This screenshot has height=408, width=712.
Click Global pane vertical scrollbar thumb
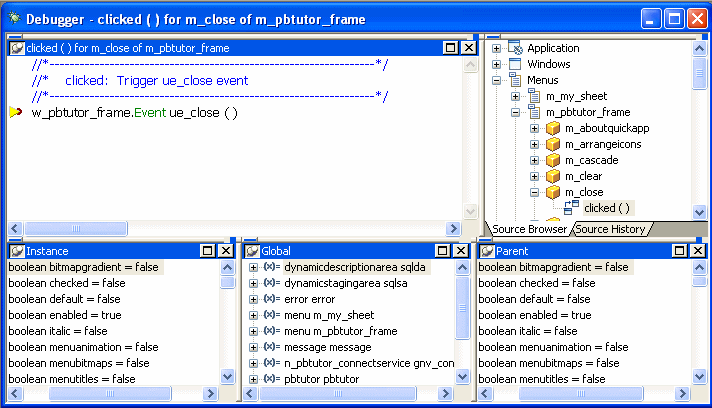[462, 308]
